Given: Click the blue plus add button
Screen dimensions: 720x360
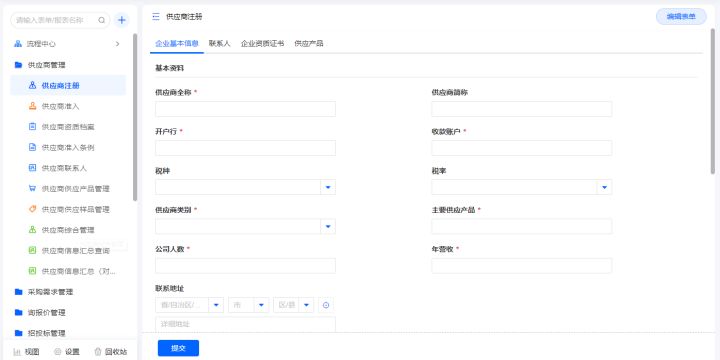Looking at the screenshot, I should pyautogui.click(x=122, y=20).
